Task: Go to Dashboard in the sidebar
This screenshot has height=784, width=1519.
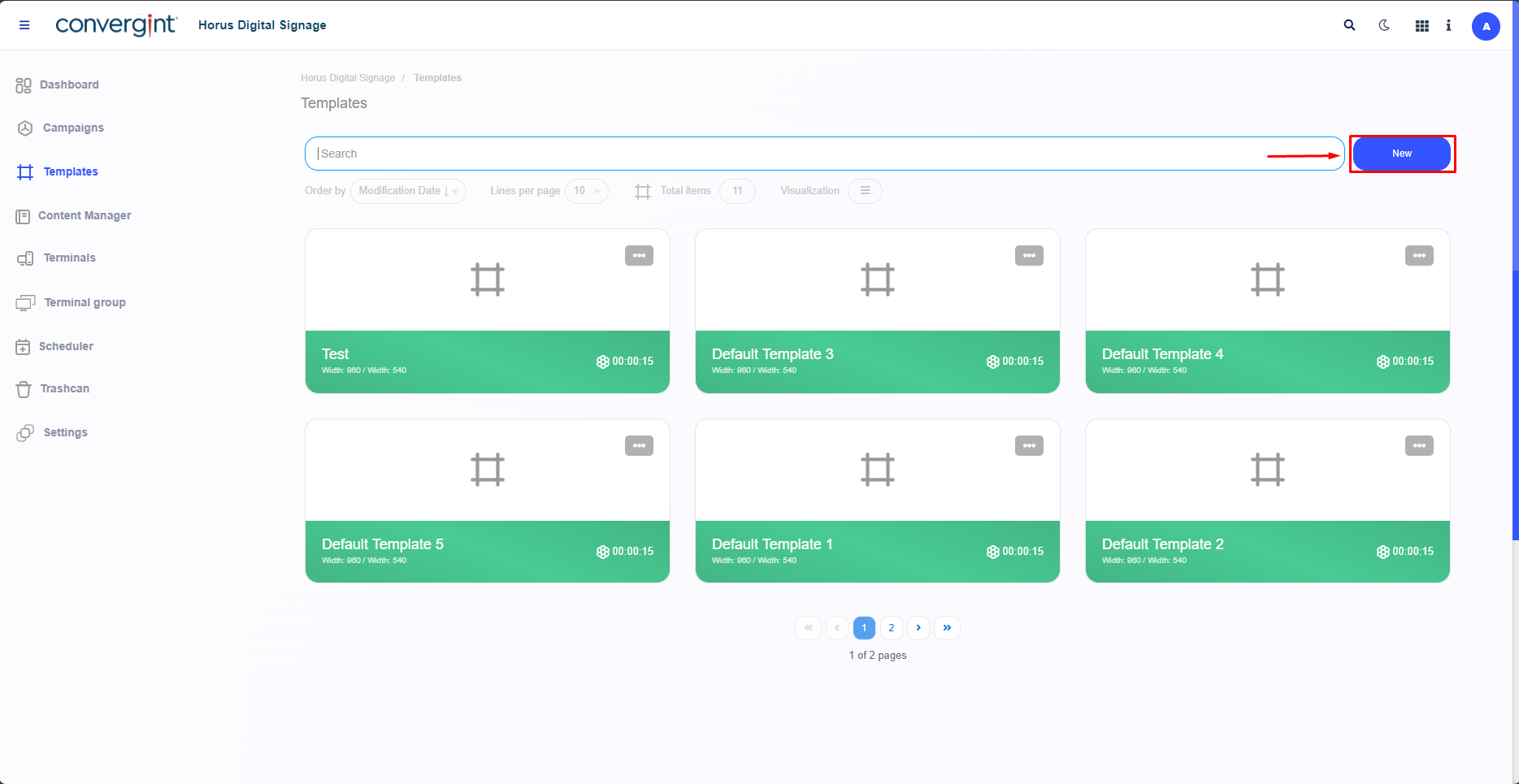Action: 69,84
